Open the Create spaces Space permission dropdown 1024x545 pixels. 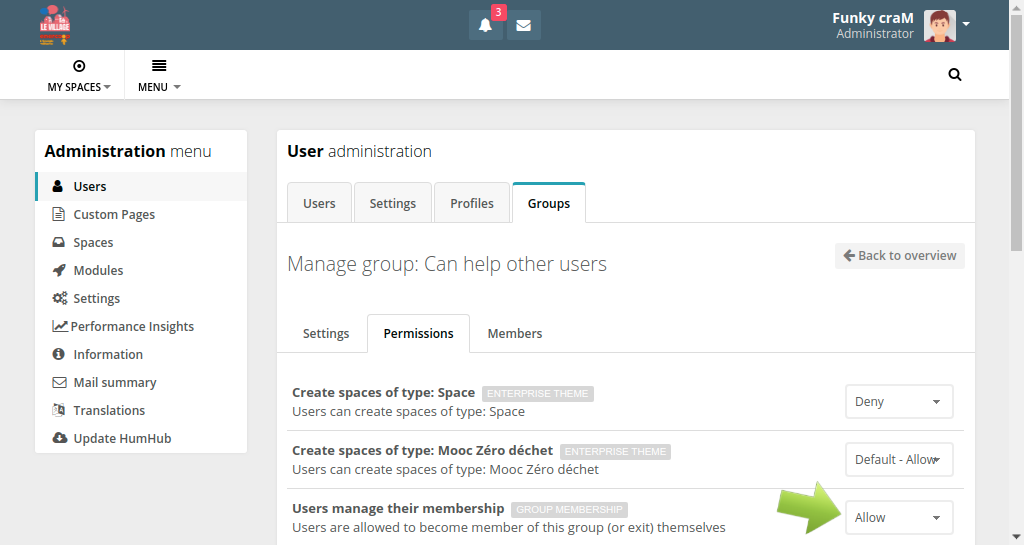point(898,402)
